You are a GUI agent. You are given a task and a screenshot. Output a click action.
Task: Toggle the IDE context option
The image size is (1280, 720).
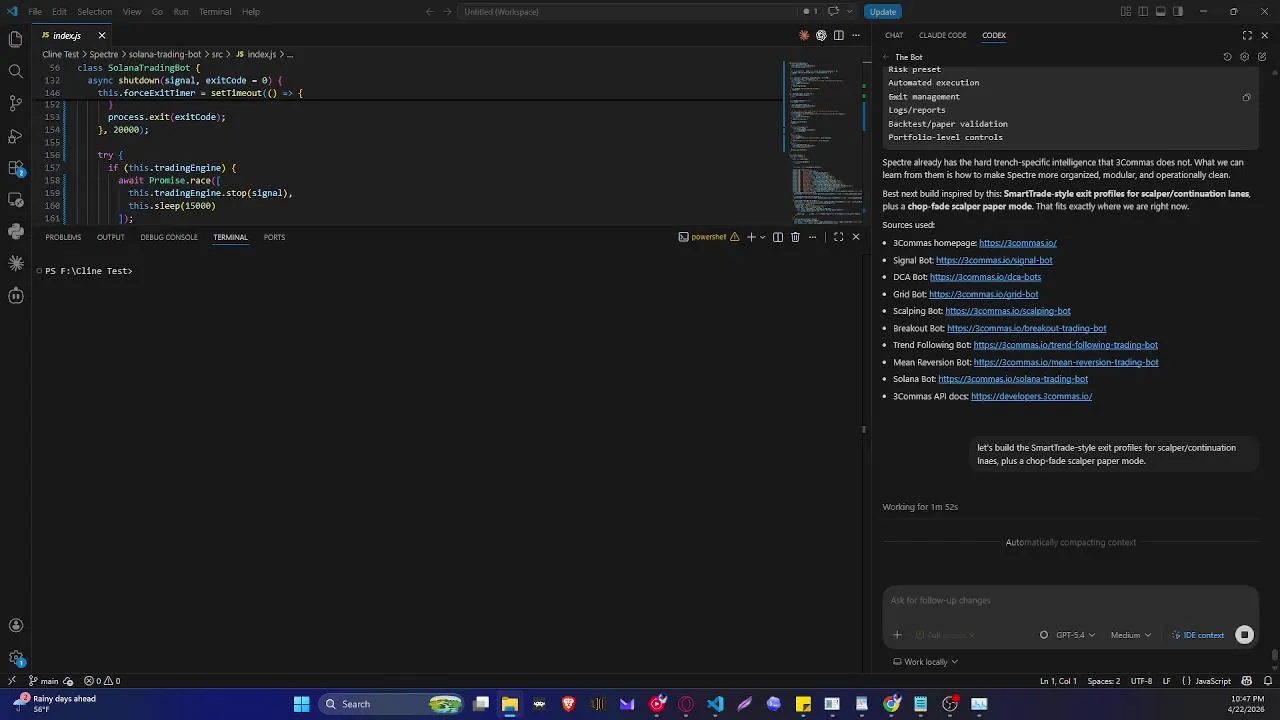point(1197,635)
